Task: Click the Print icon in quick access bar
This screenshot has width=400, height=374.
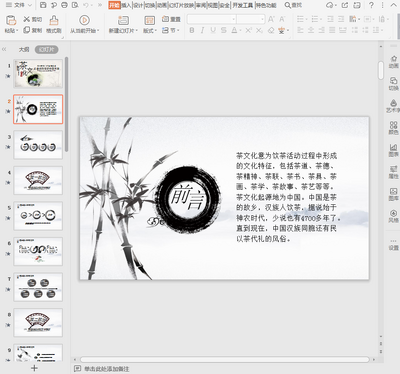Action: pos(64,5)
